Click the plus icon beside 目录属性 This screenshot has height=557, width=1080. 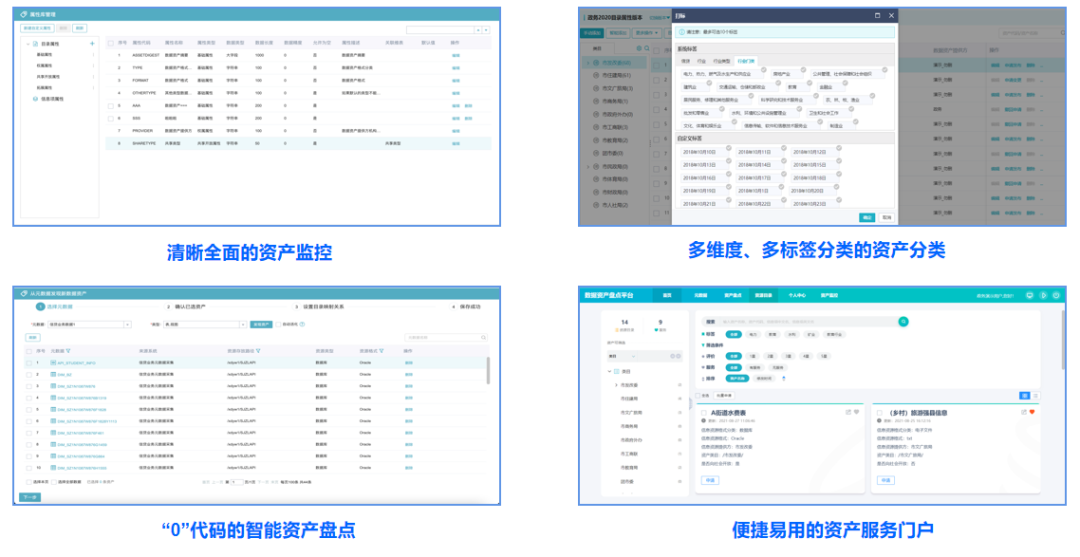pyautogui.click(x=92, y=44)
